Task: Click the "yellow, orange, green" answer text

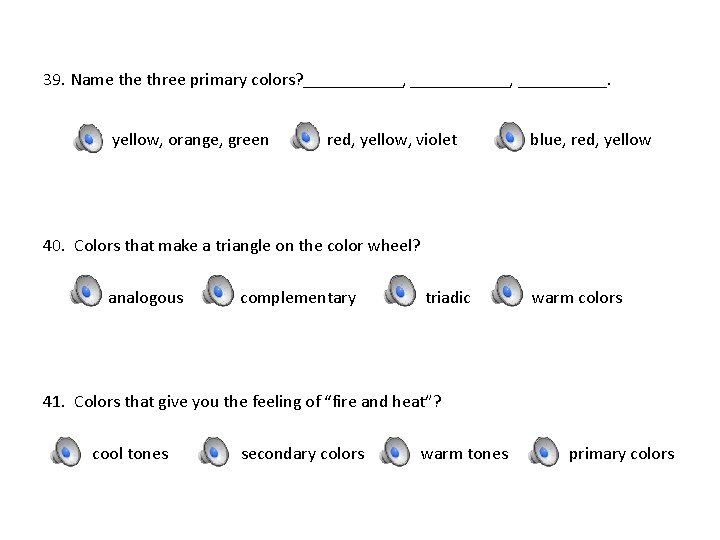Action: (190, 140)
